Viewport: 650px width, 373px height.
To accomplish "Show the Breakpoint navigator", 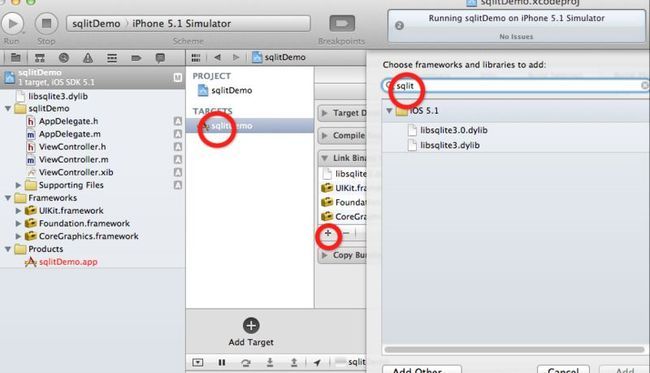I will [x=136, y=58].
